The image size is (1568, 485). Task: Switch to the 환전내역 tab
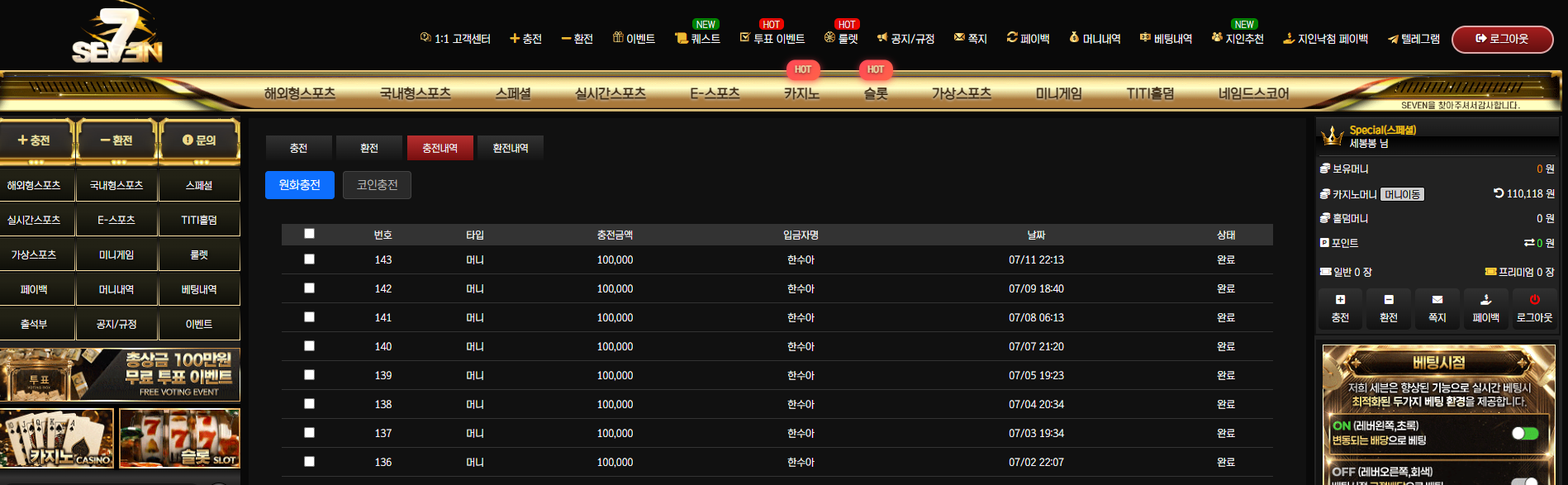[x=511, y=148]
